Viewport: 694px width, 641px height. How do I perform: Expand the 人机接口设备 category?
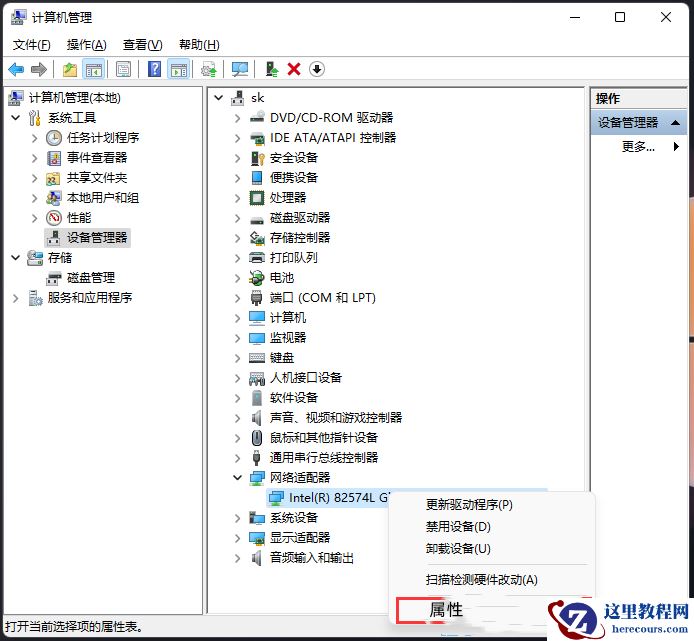tap(238, 378)
